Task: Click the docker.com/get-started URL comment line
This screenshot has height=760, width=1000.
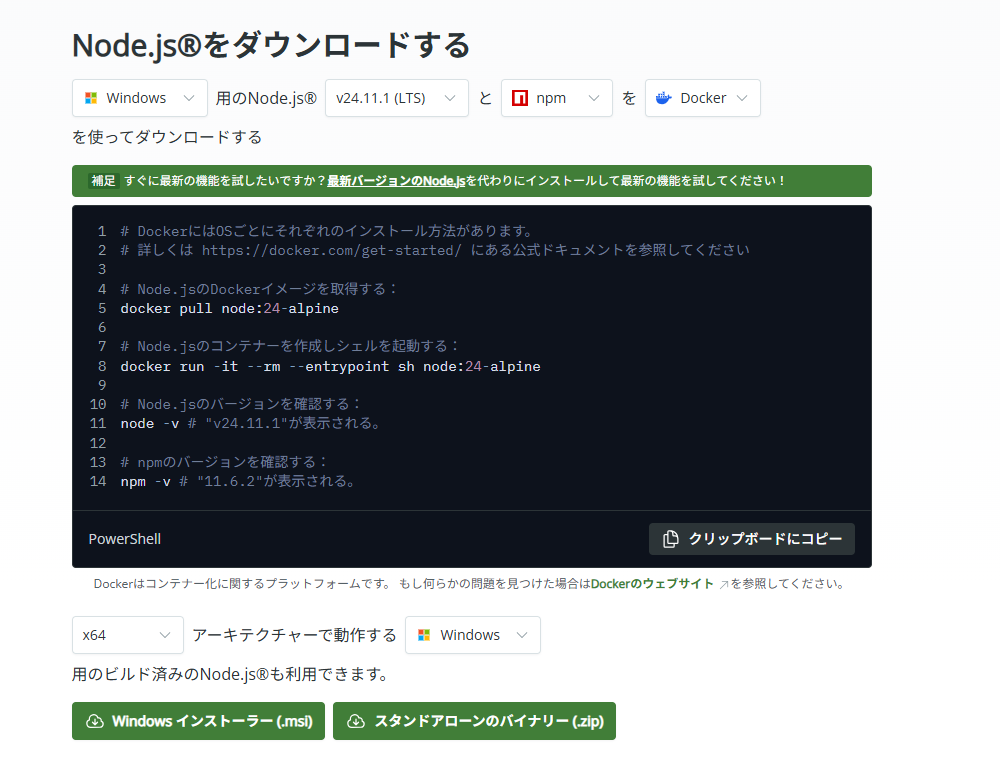Action: pos(435,250)
